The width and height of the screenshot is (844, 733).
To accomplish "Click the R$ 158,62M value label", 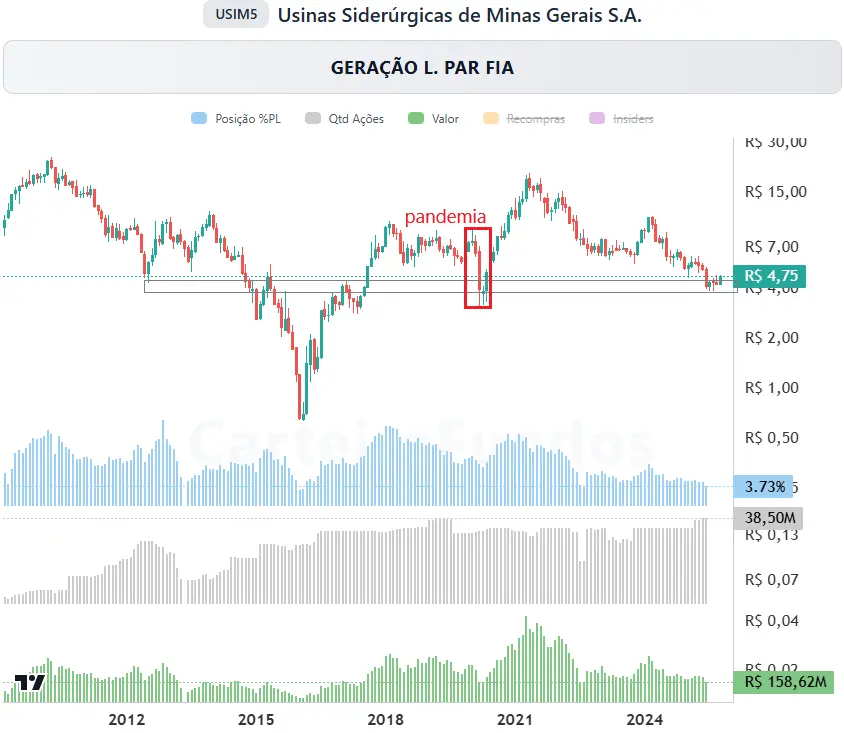I will tap(784, 682).
